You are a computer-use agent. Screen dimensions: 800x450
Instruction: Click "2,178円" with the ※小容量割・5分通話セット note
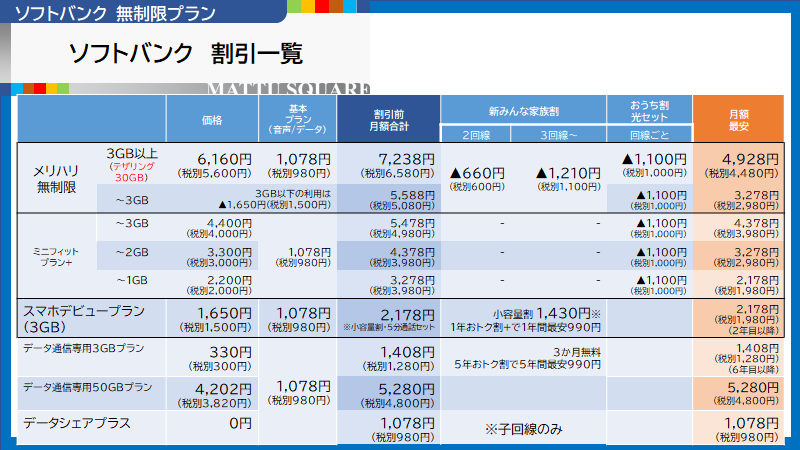click(407, 315)
